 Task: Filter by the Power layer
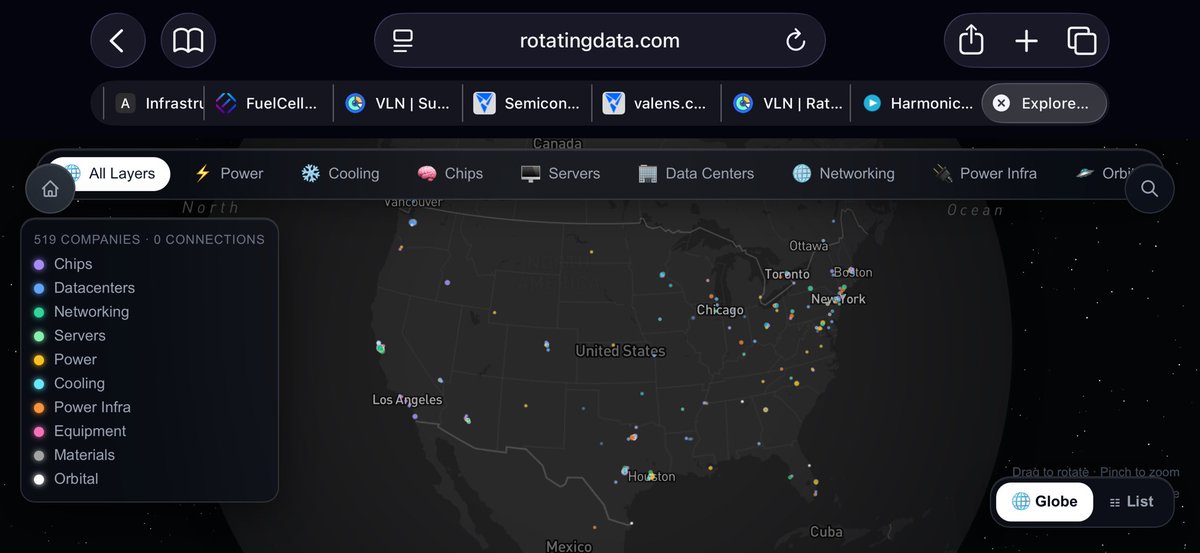(229, 173)
